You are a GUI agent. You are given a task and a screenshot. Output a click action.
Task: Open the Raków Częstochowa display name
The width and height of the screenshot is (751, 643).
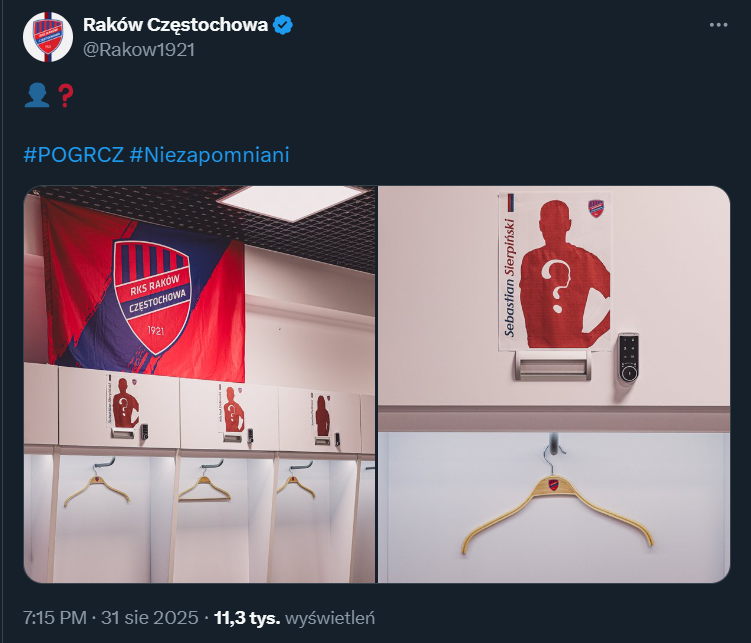[175, 25]
